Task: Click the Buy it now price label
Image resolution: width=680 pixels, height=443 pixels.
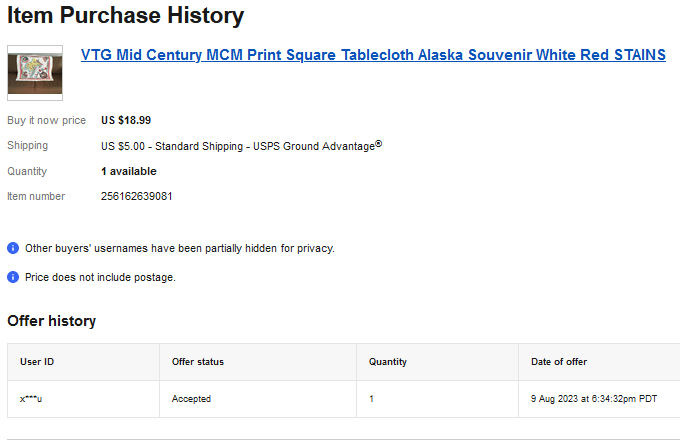Action: (x=46, y=120)
